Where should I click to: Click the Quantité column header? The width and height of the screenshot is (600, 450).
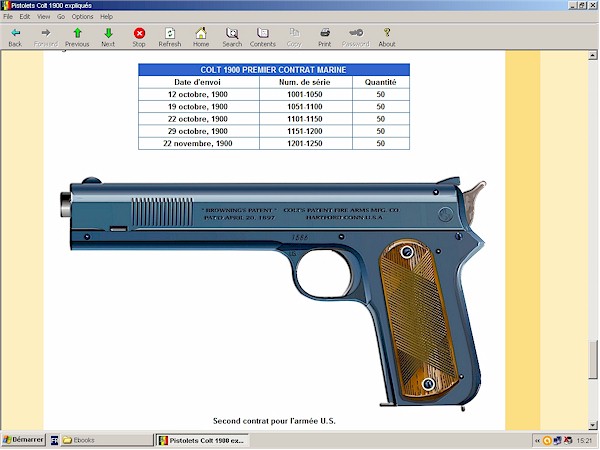380,82
